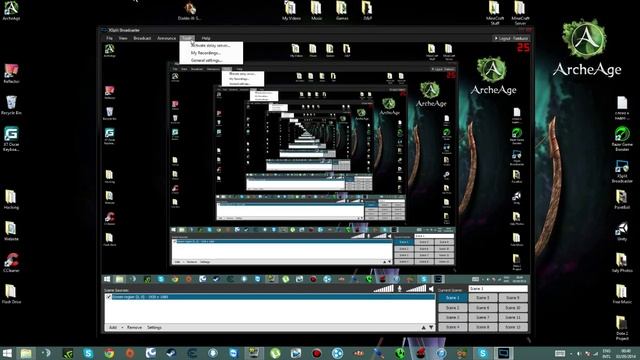
Task: Select Recycle Bin on real desktop left column
Action: click(11, 105)
